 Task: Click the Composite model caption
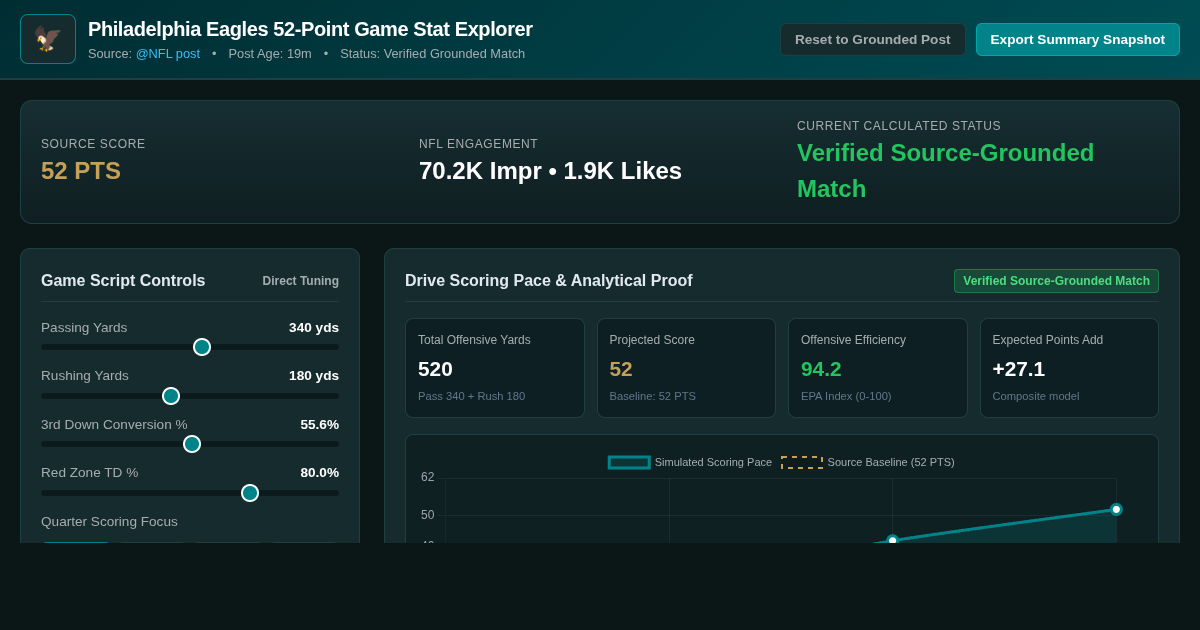1030,396
